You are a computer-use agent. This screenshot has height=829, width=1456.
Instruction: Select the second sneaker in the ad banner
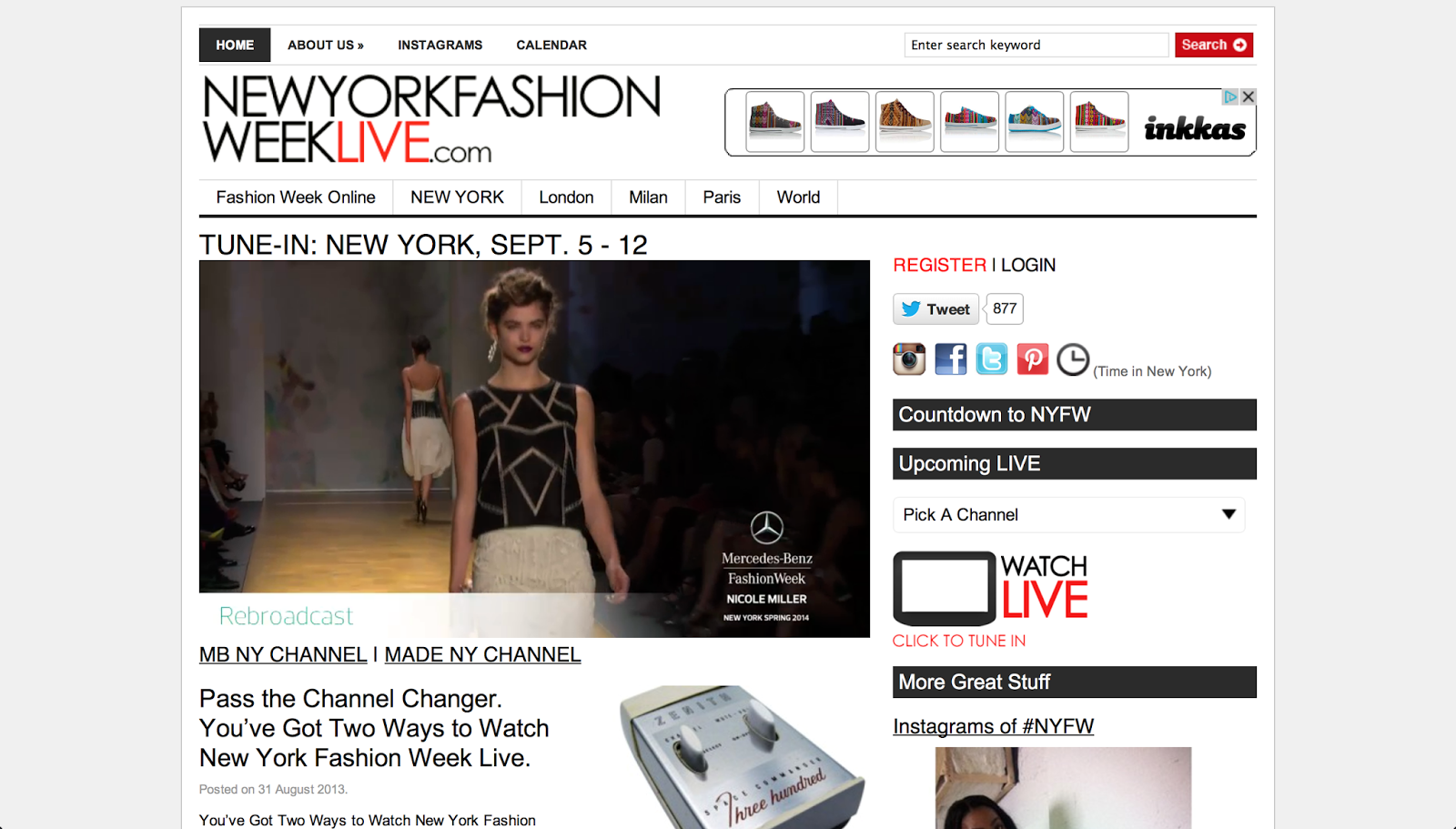click(840, 121)
